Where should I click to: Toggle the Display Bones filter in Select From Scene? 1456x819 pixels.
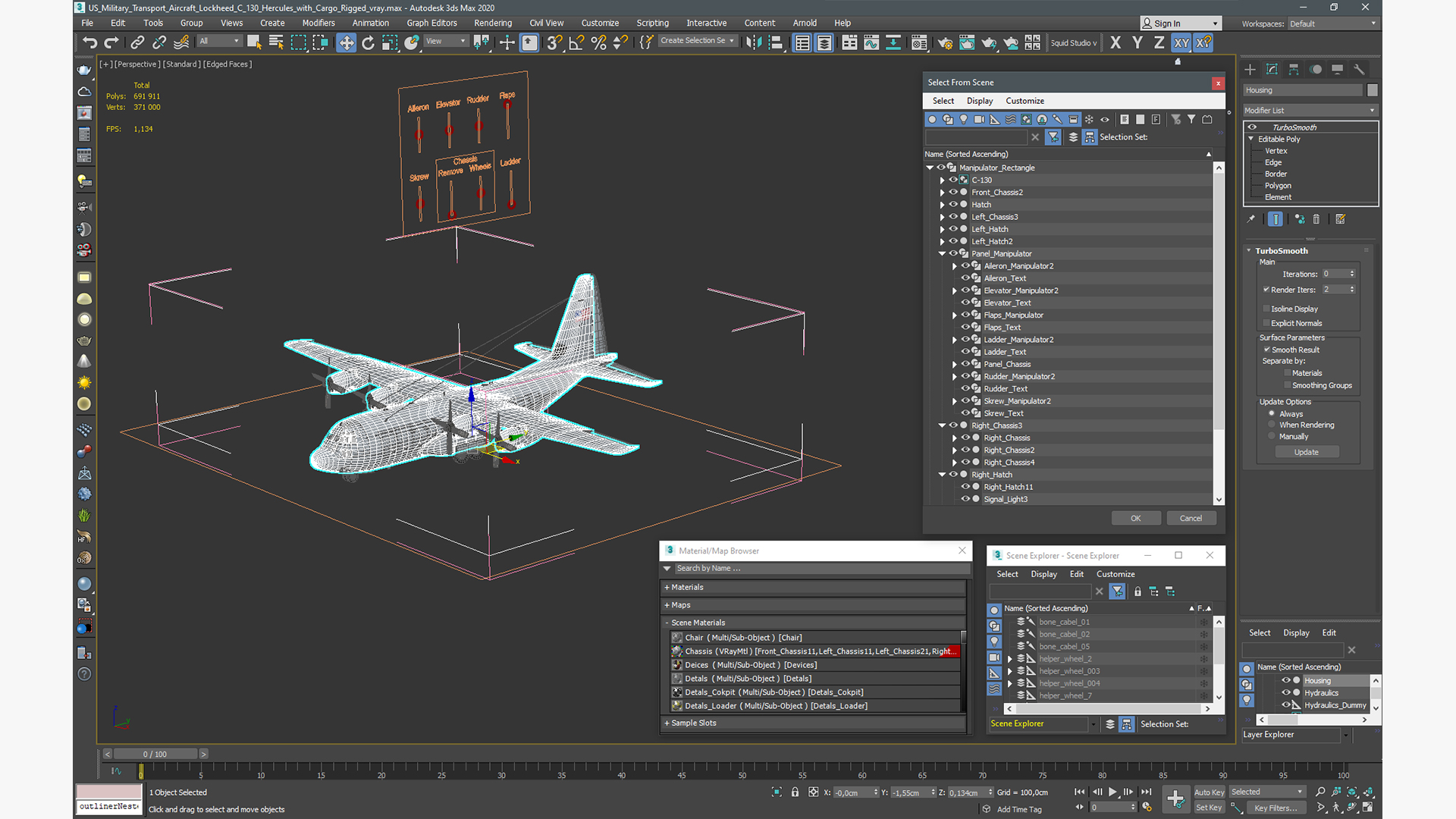pyautogui.click(x=1057, y=119)
